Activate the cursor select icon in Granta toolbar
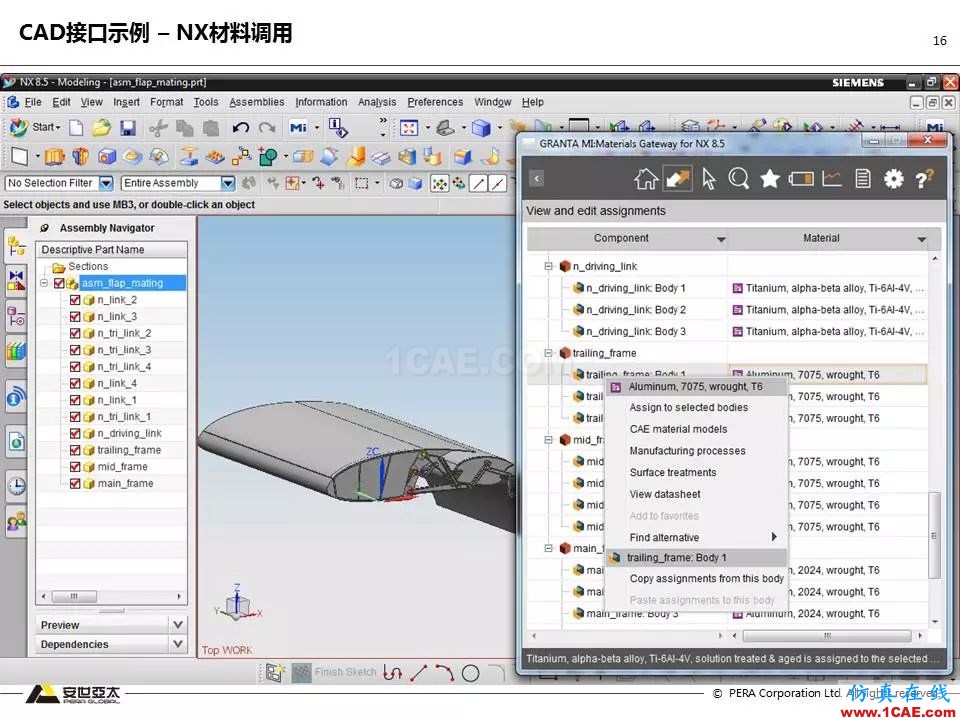 pyautogui.click(x=708, y=179)
